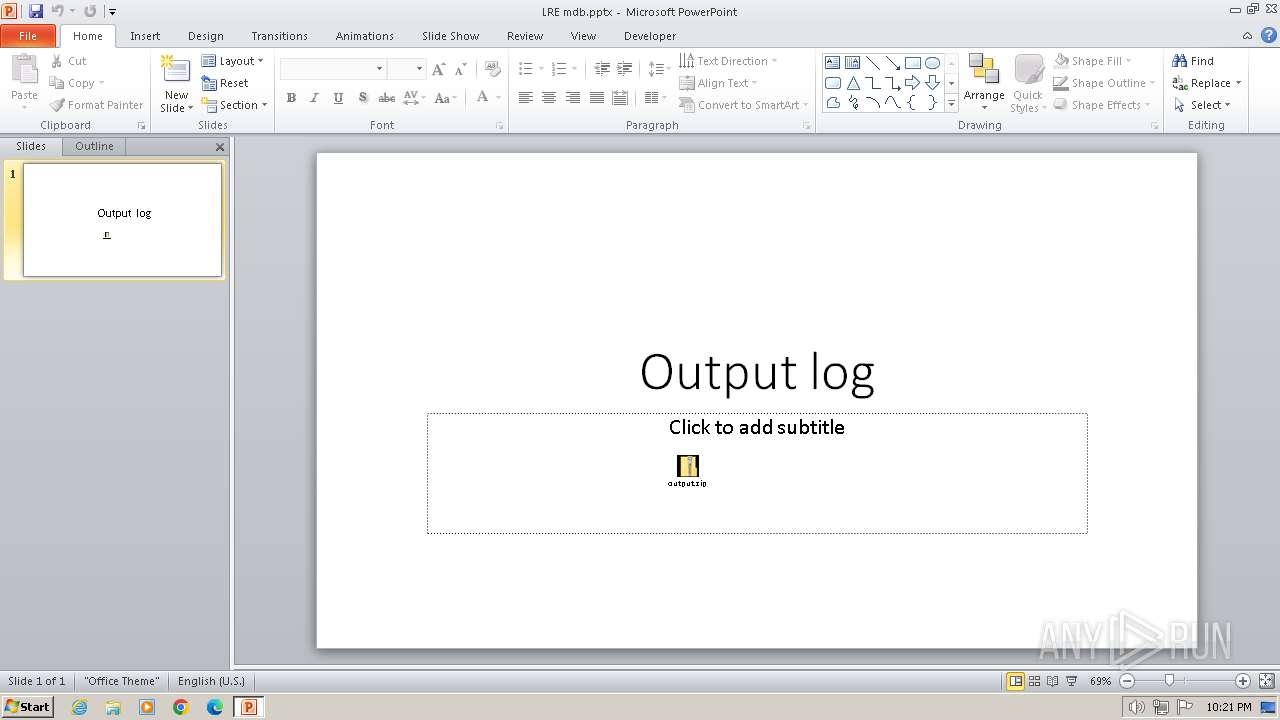Open the Align Text dropdown

point(718,83)
